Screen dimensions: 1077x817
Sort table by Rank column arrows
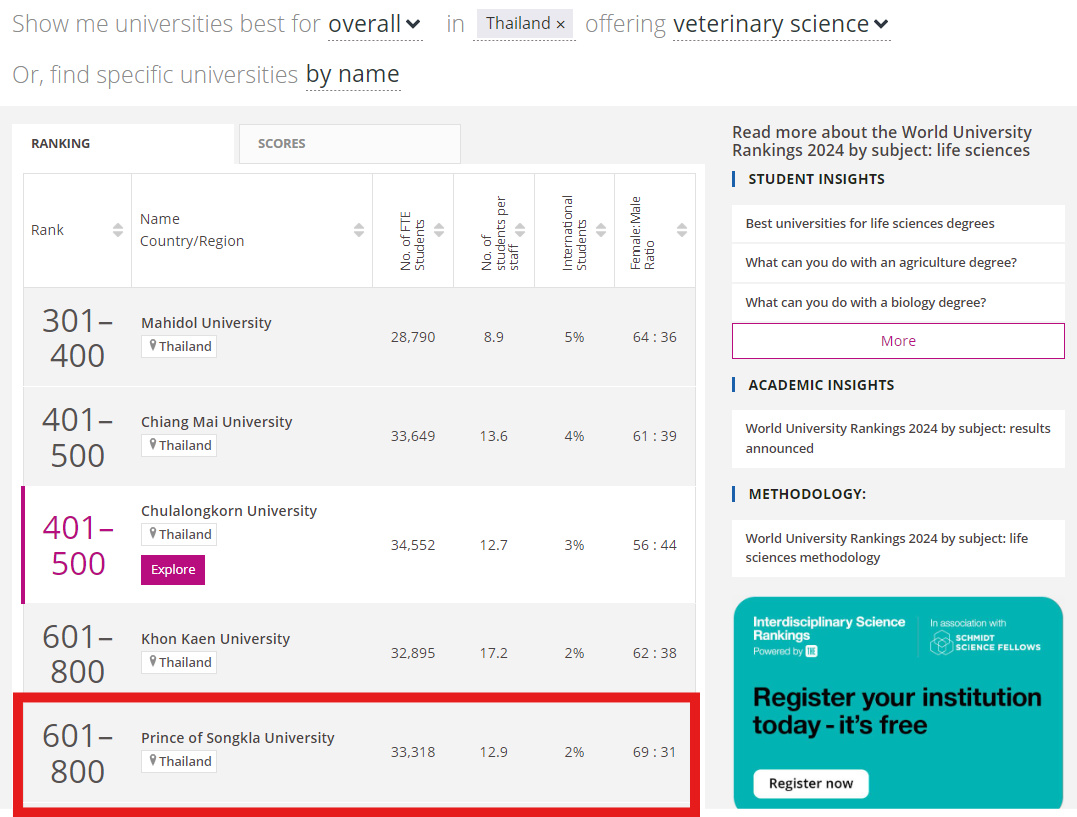coord(118,230)
